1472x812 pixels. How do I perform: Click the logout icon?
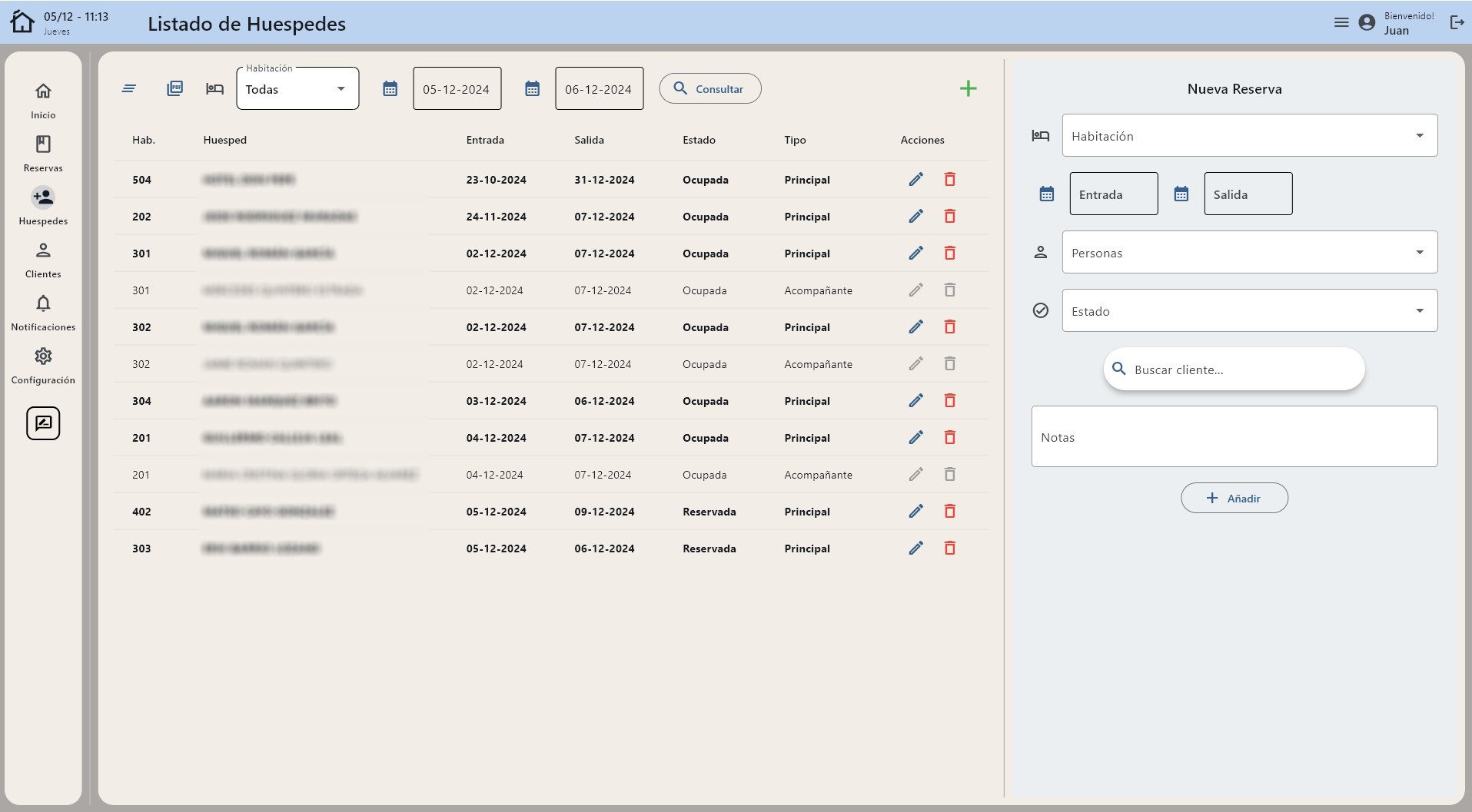(1457, 22)
